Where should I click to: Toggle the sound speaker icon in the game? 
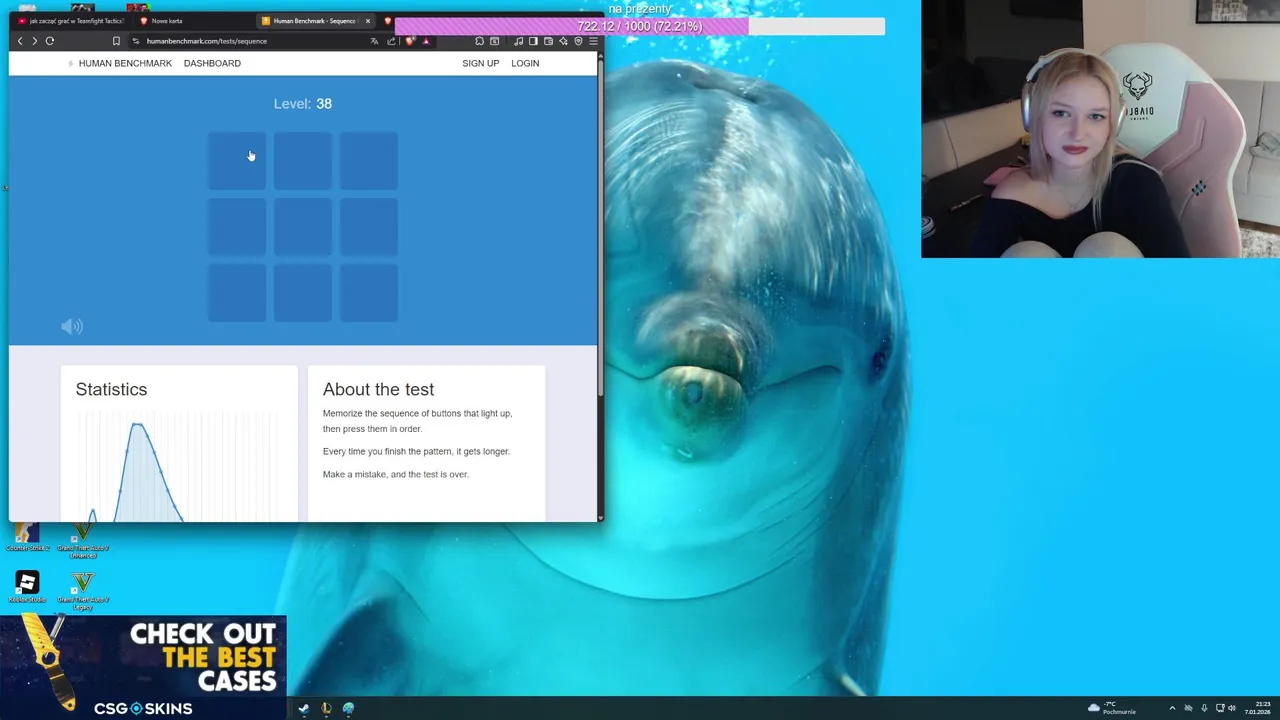(x=72, y=326)
